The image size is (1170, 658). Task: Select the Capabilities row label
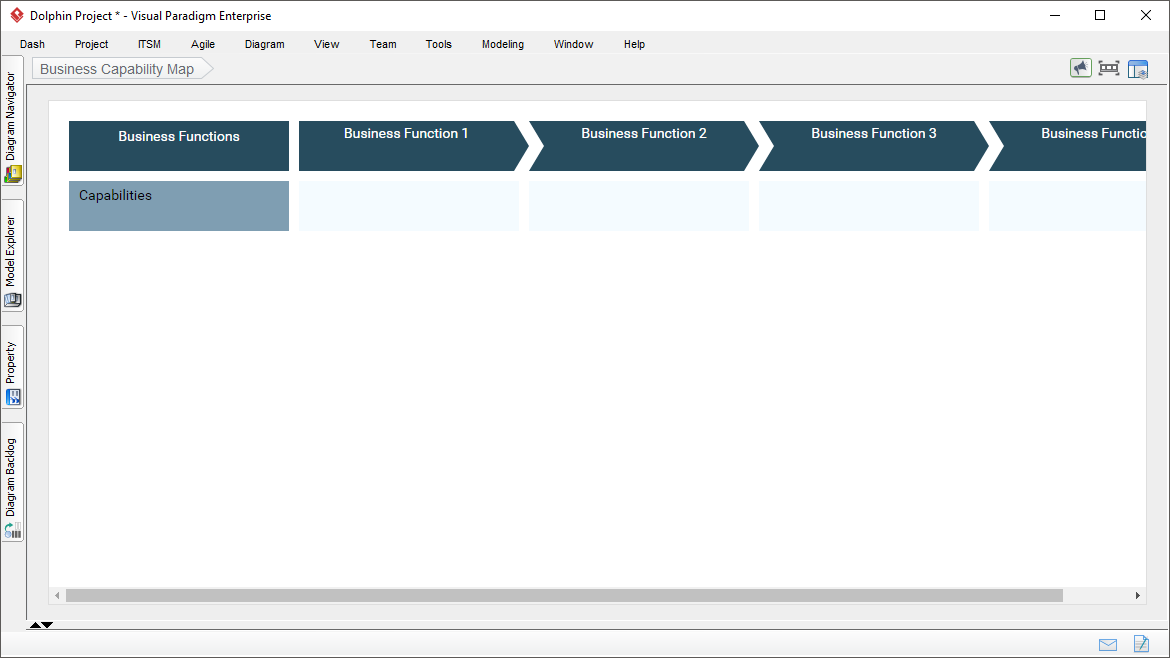(179, 206)
